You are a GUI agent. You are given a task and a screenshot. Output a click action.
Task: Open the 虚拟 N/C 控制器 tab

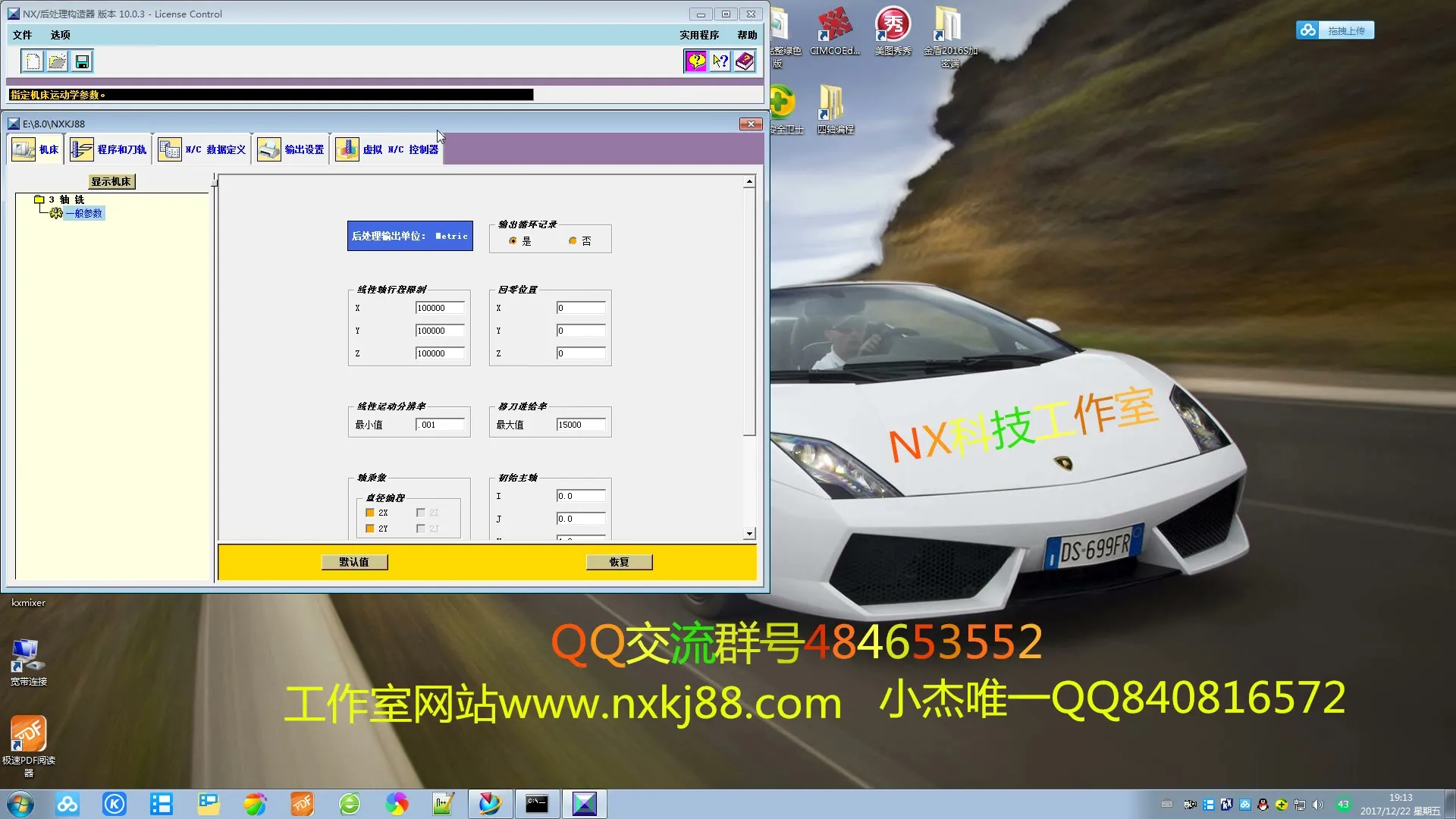point(388,149)
